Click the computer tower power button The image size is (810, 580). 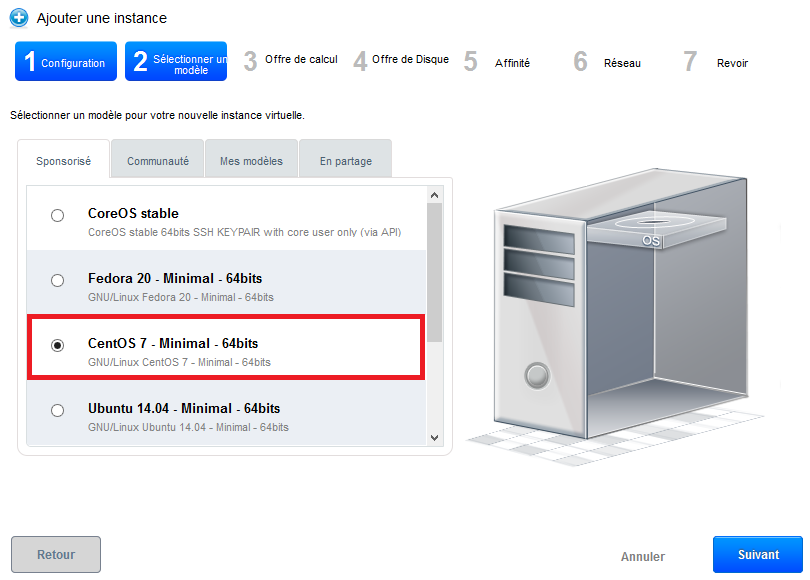tap(537, 375)
